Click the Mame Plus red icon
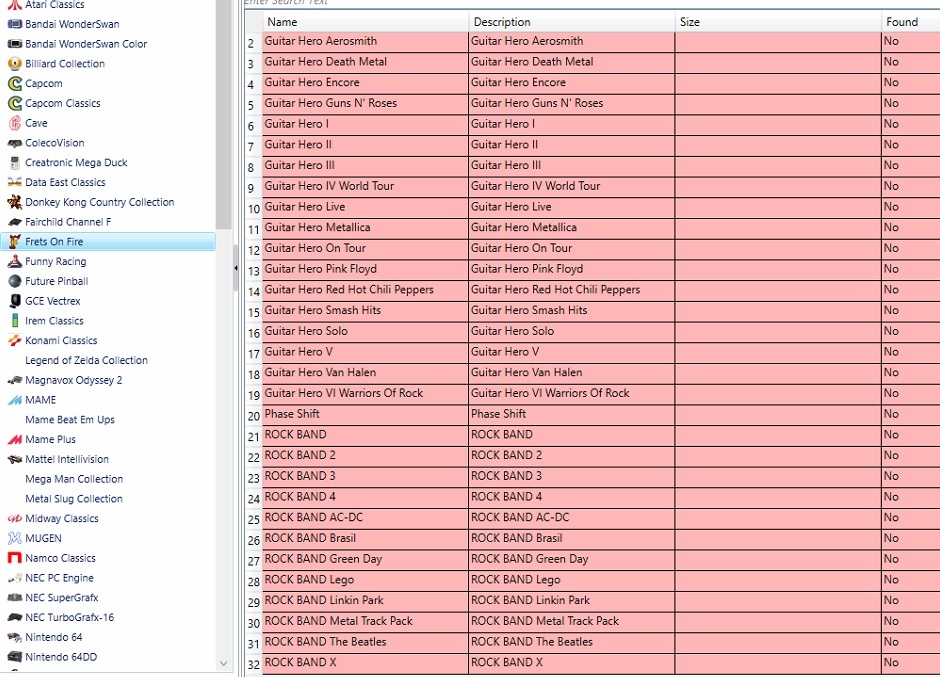The height and width of the screenshot is (677, 940). click(14, 440)
